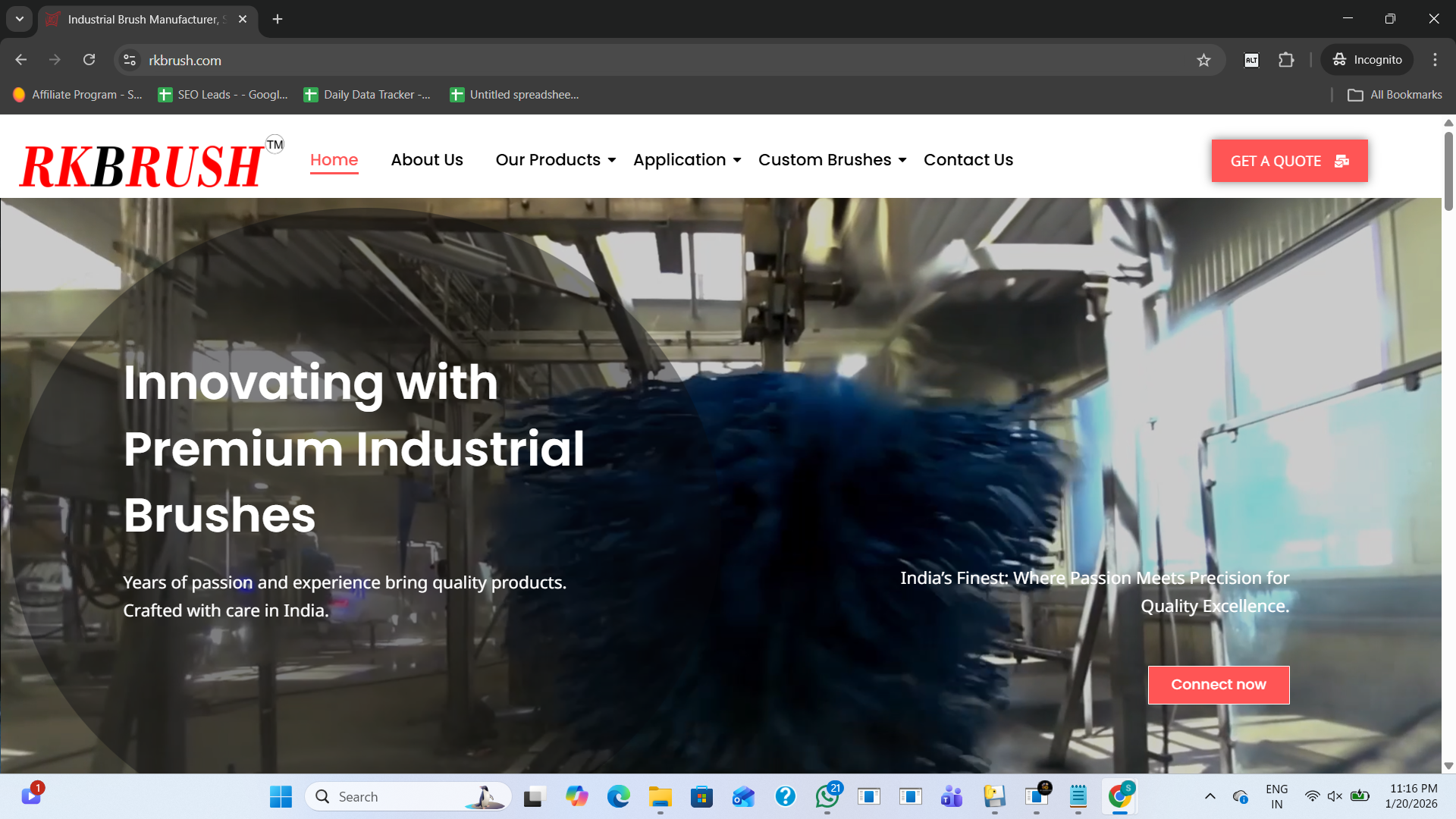Expand the Our Products dropdown
Image resolution: width=1456 pixels, height=819 pixels.
(x=548, y=160)
